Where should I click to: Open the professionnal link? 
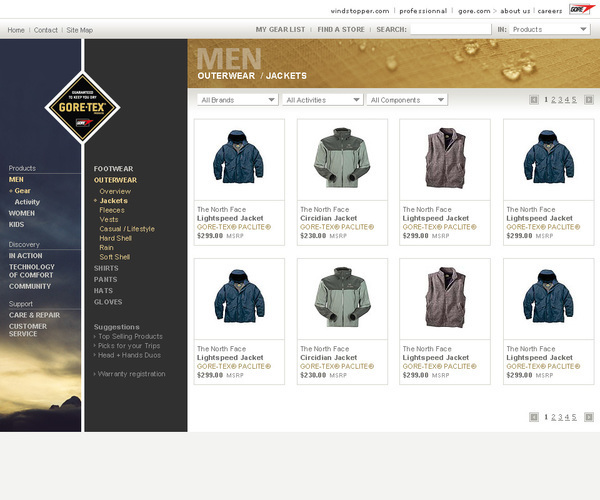pos(423,11)
